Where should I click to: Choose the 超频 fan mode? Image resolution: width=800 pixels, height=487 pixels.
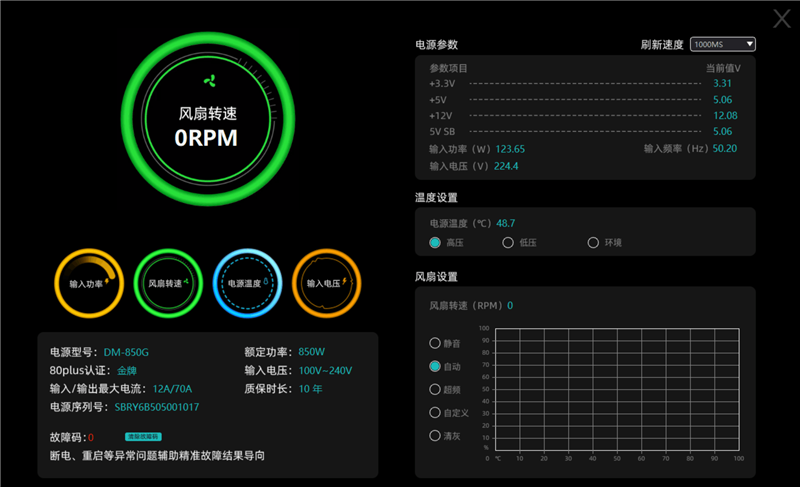pos(435,390)
